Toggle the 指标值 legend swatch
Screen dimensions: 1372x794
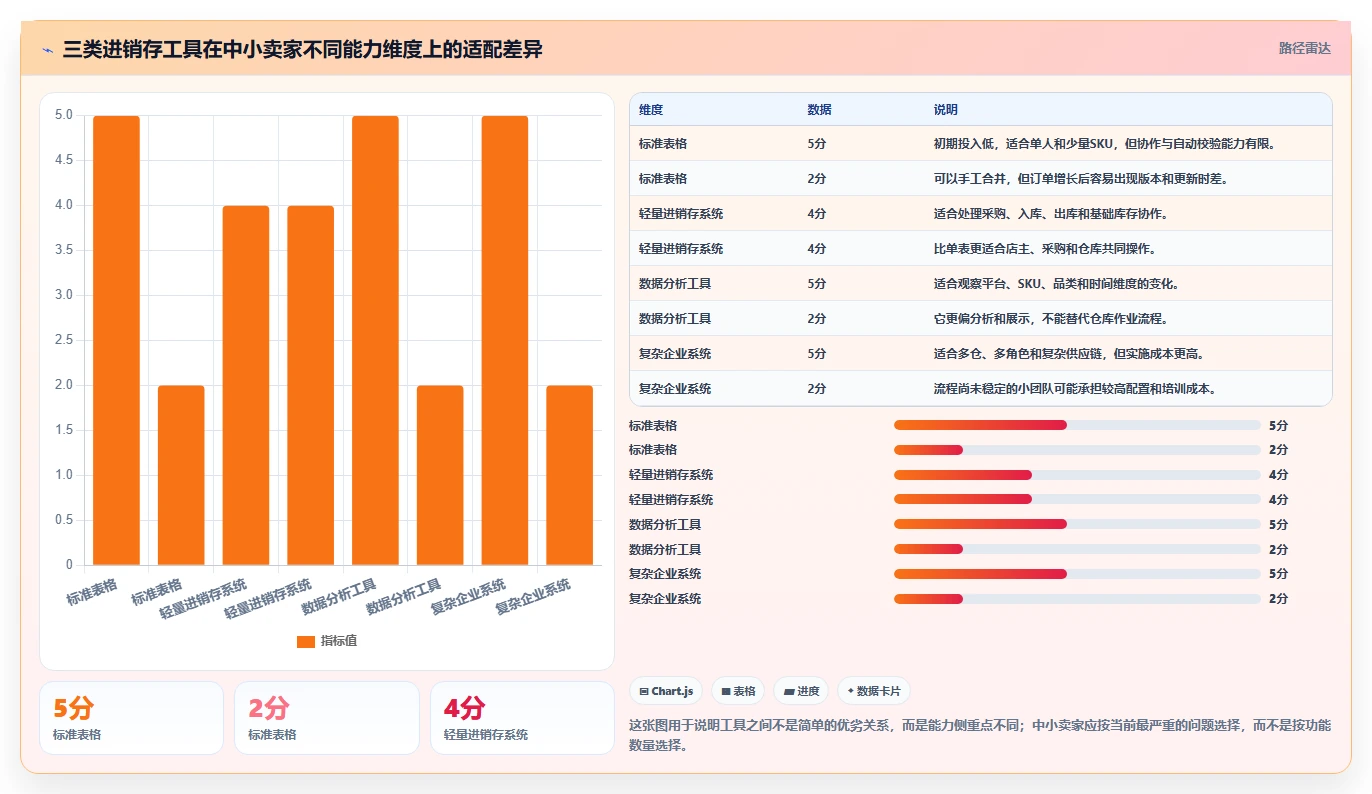306,641
